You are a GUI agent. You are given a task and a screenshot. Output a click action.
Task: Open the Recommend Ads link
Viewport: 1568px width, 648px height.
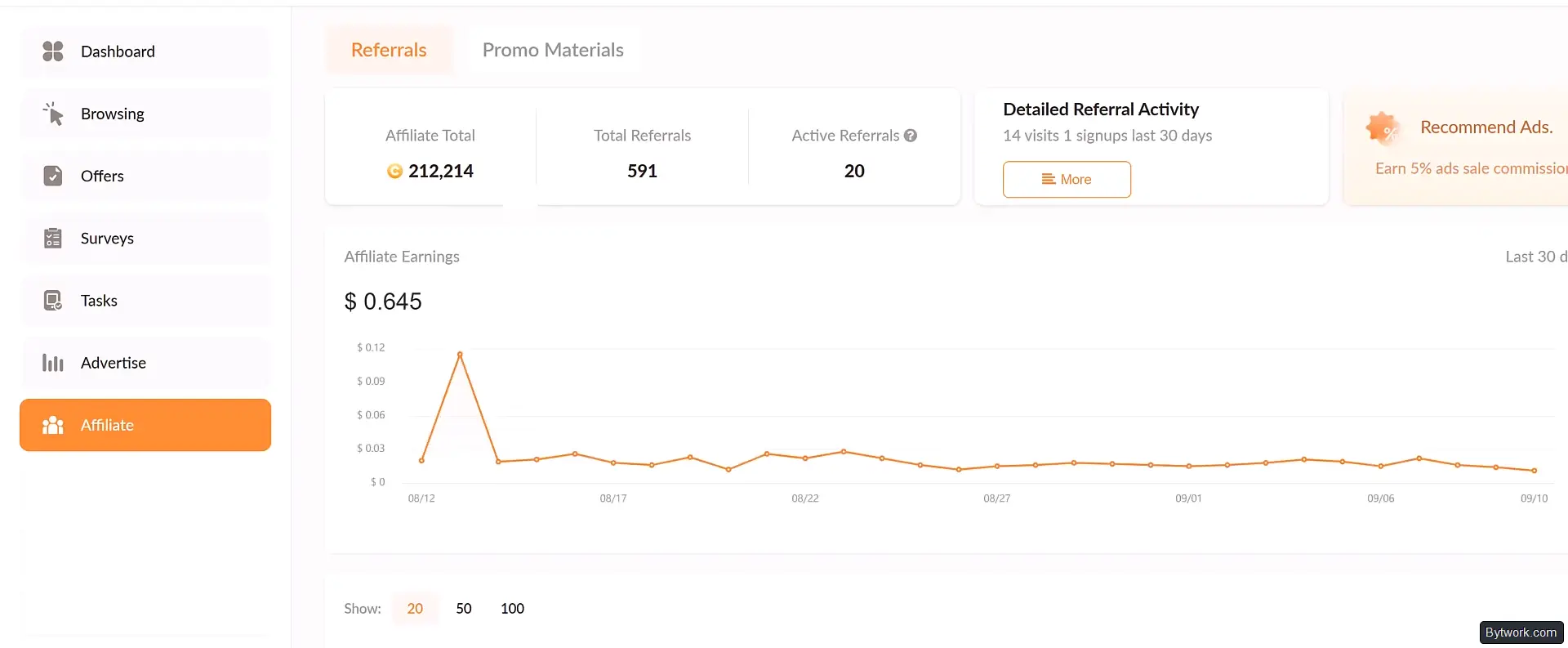[1486, 127]
